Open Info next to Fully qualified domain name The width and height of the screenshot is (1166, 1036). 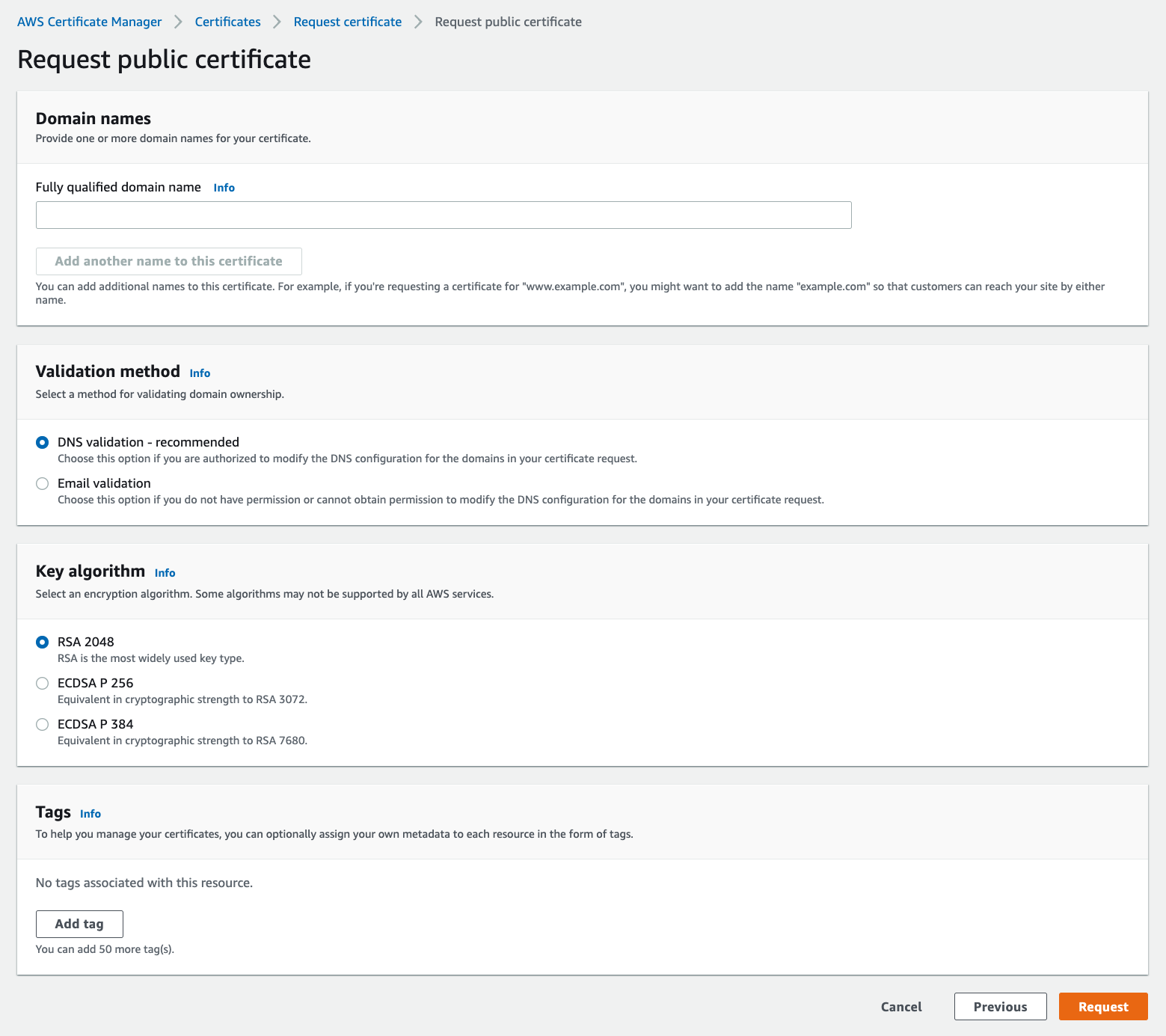coord(224,188)
